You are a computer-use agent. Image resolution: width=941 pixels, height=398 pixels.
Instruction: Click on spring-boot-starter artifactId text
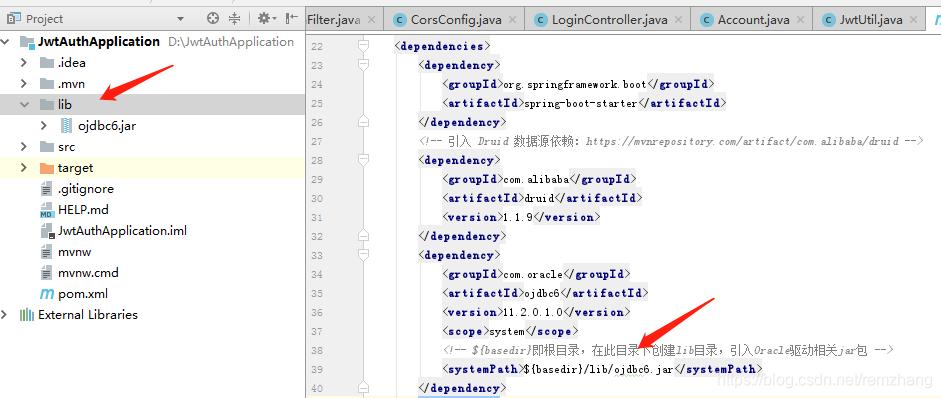pyautogui.click(x=580, y=103)
